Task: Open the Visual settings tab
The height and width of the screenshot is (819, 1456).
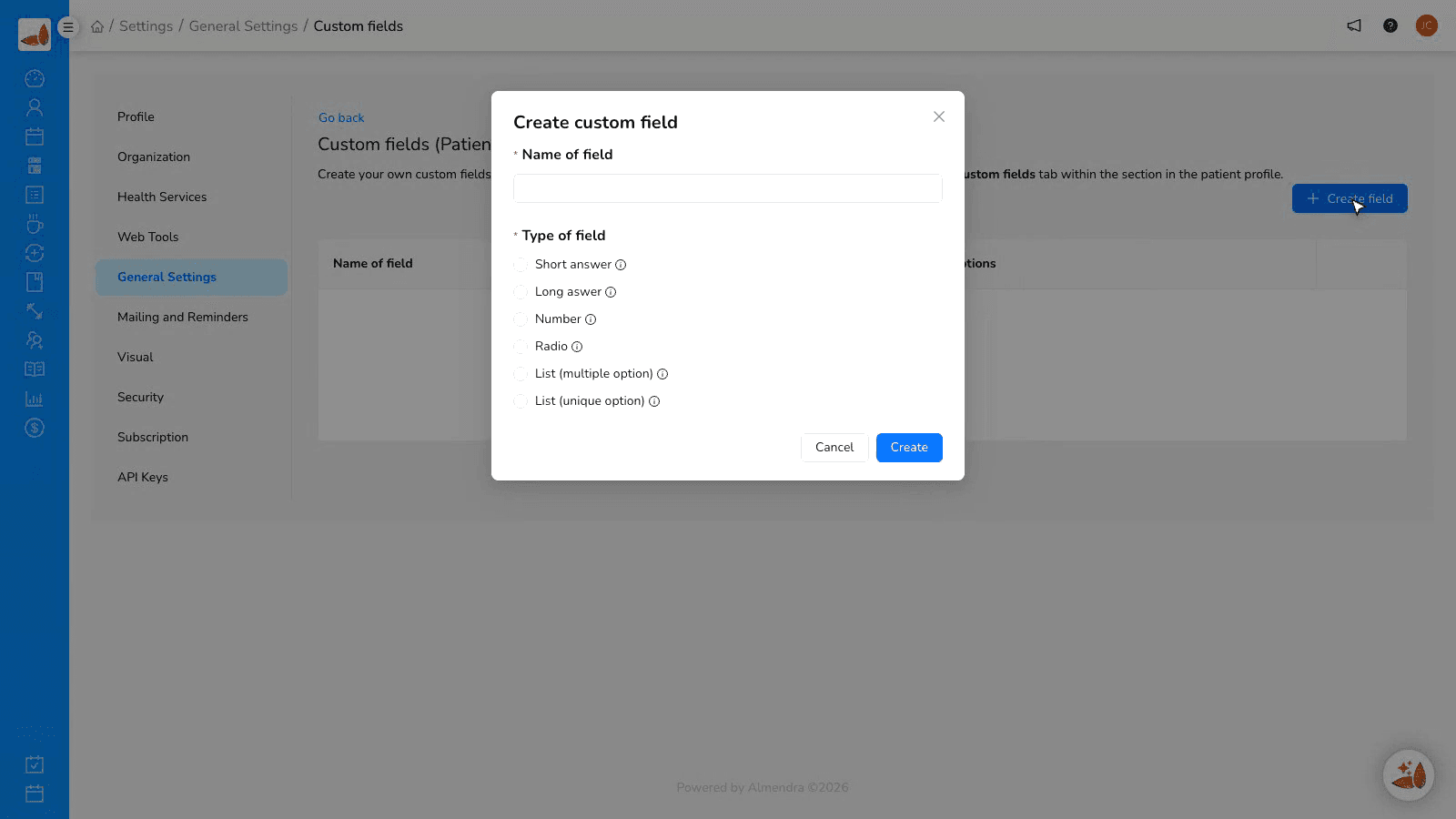Action: (x=191, y=357)
